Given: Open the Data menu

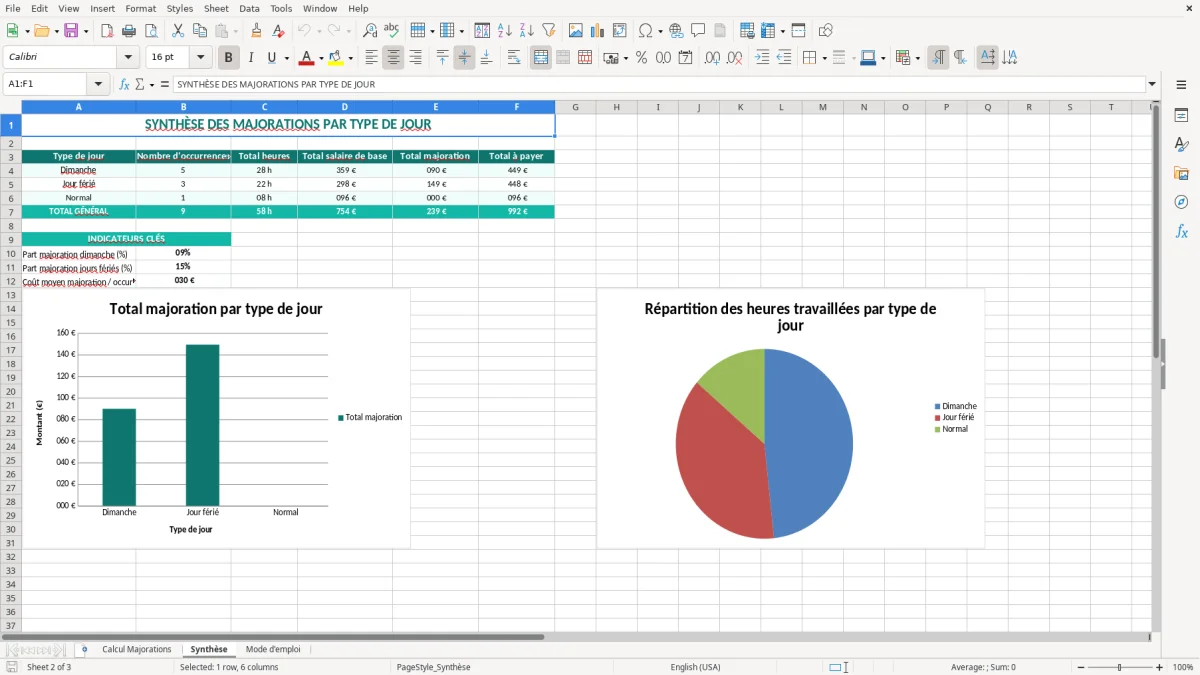Looking at the screenshot, I should point(249,8).
